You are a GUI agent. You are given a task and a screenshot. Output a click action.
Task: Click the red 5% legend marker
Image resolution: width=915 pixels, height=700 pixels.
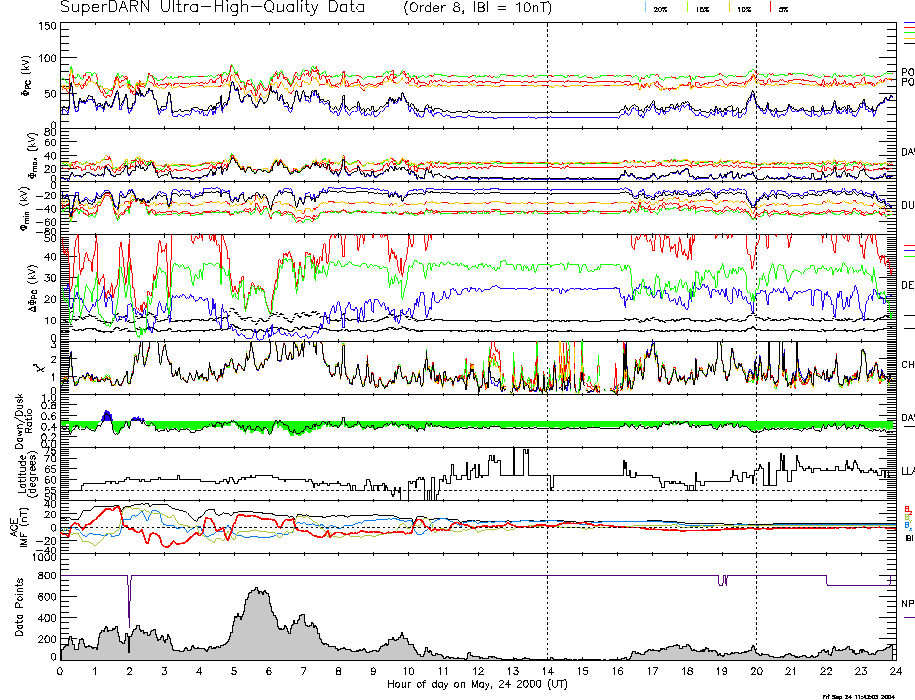[769, 7]
